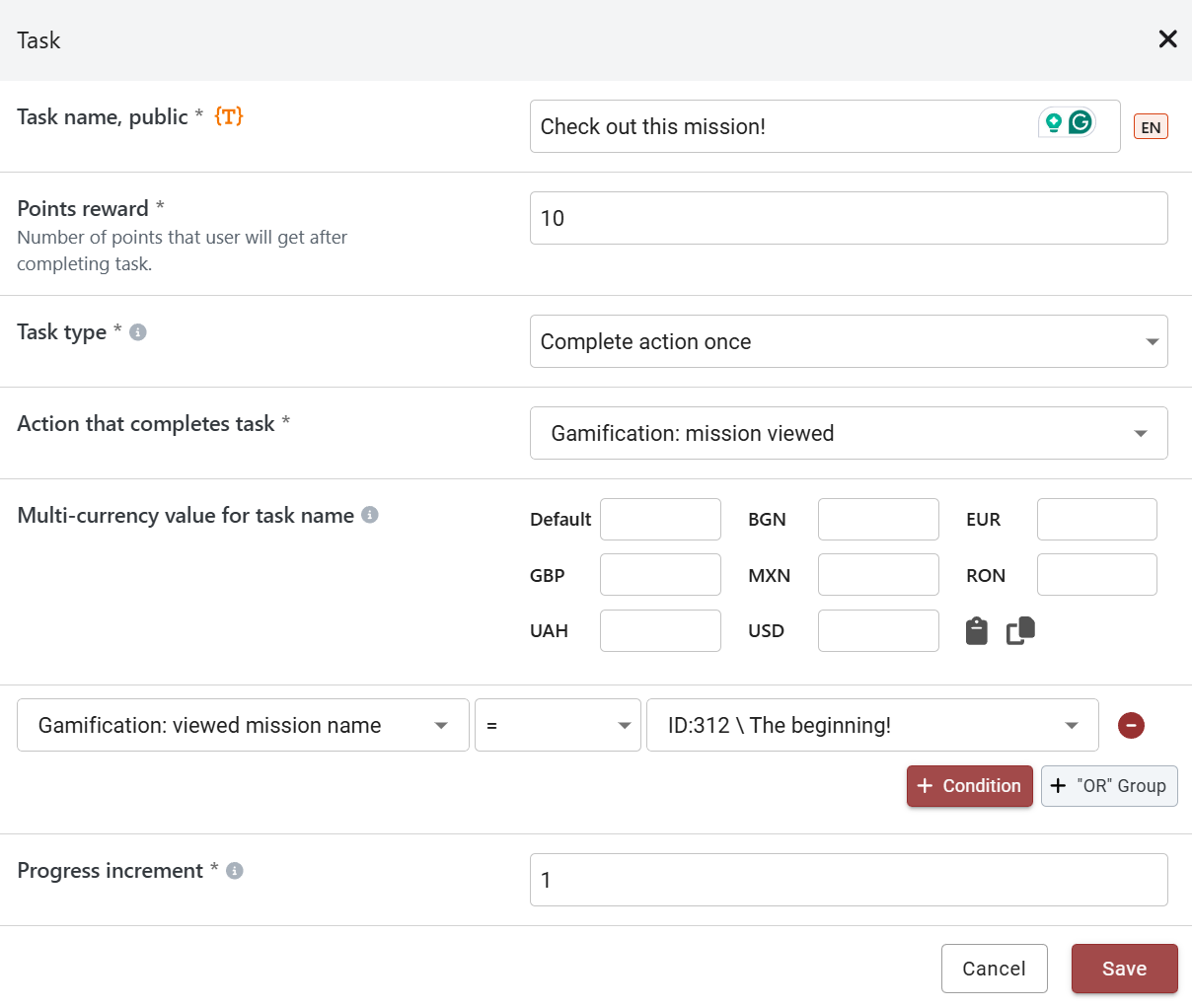Cancel editing the task

click(994, 969)
